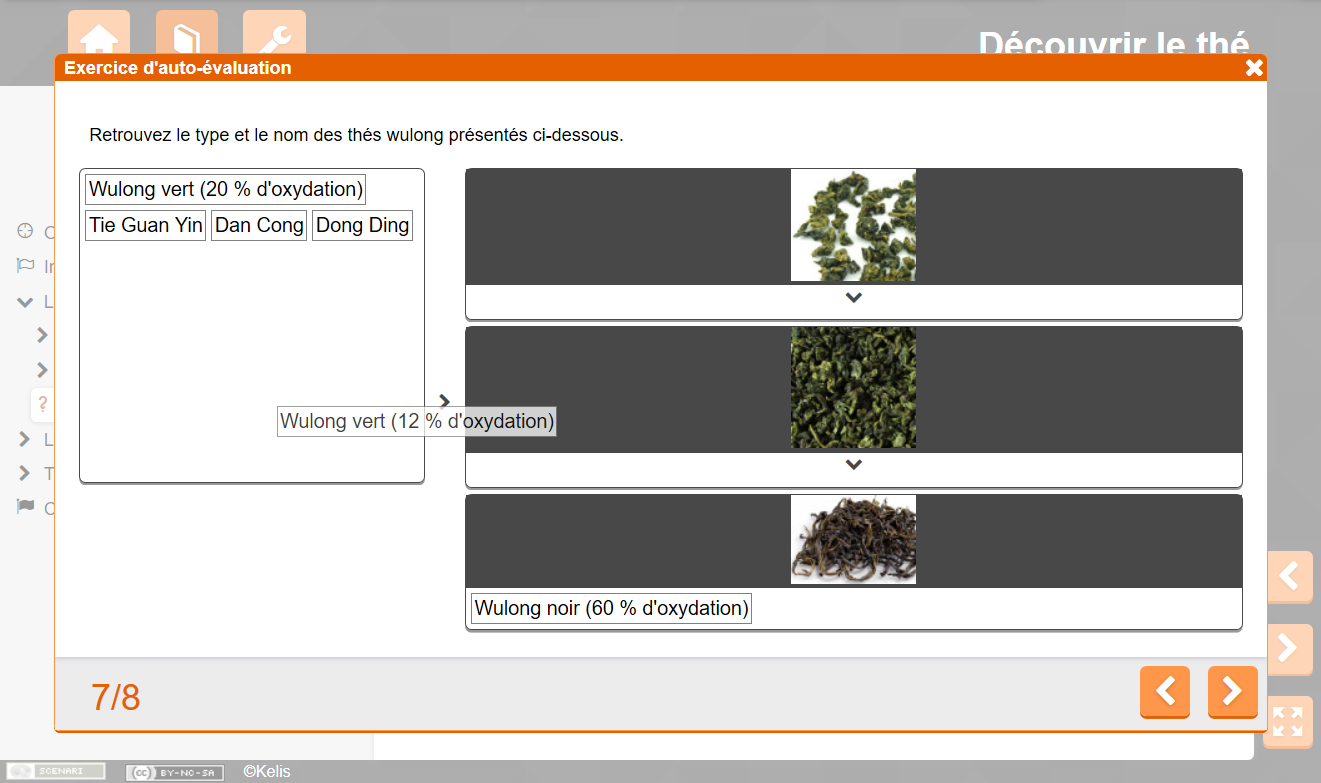1321x783 pixels.
Task: Close the Exercice d'auto-évaluation dialog
Action: click(x=1254, y=68)
